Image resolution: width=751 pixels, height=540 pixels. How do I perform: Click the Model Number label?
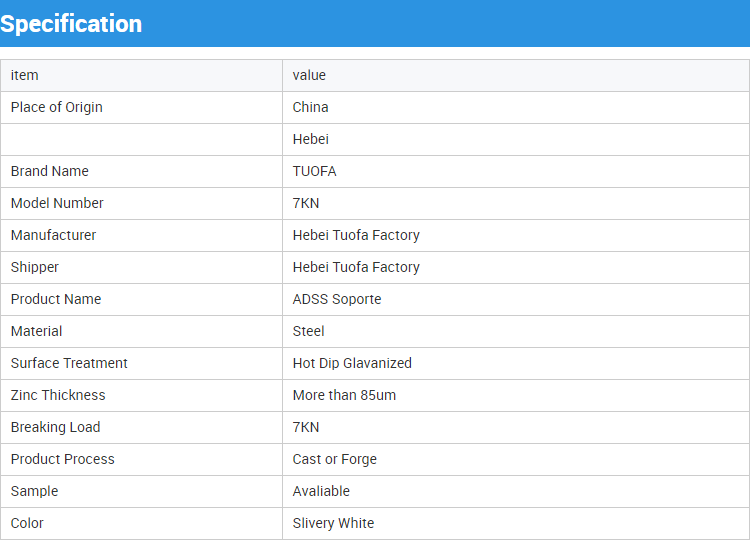57,203
